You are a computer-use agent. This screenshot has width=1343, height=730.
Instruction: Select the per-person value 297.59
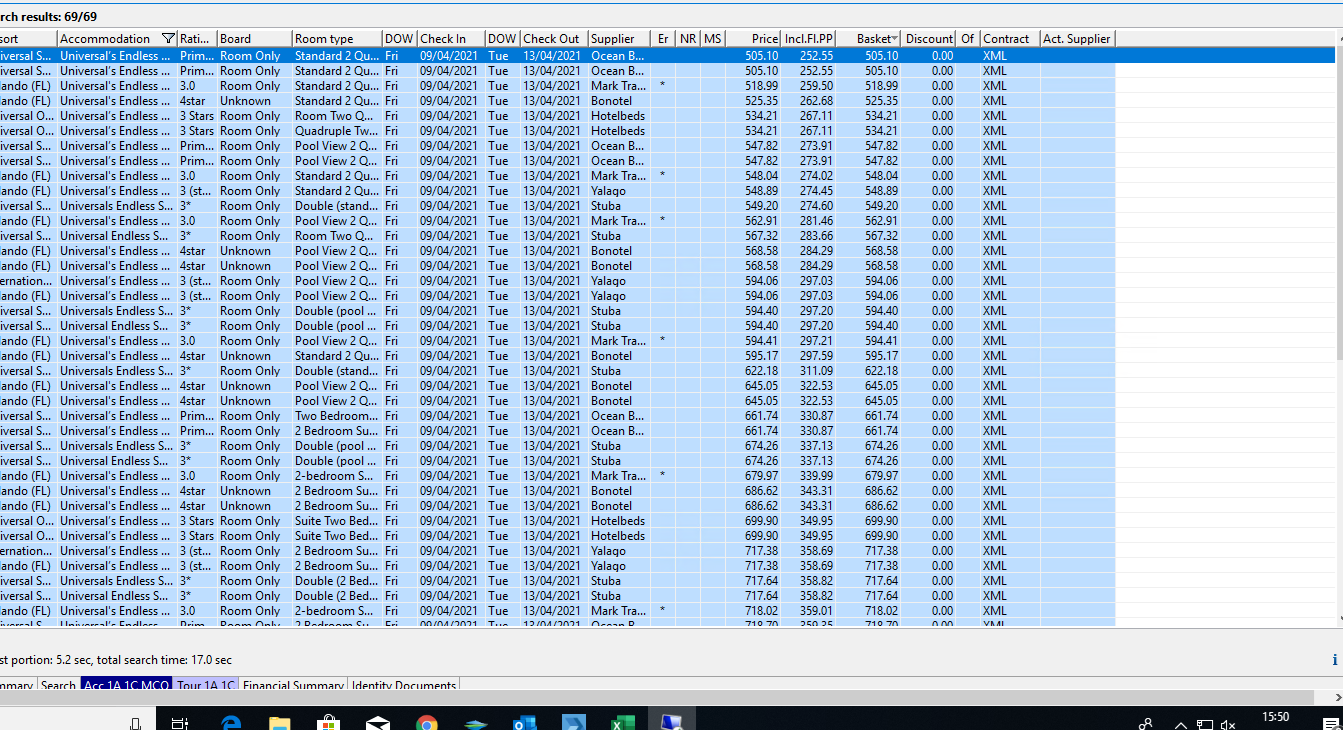(x=816, y=356)
